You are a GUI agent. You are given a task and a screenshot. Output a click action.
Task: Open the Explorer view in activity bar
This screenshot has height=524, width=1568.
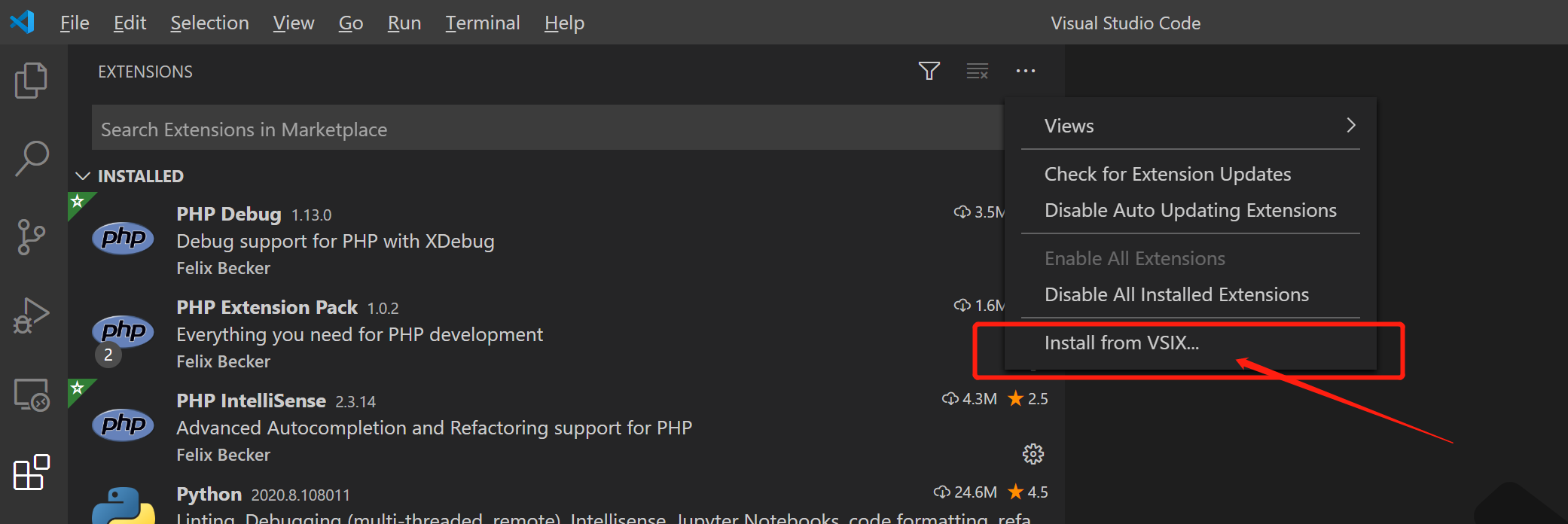pyautogui.click(x=31, y=80)
